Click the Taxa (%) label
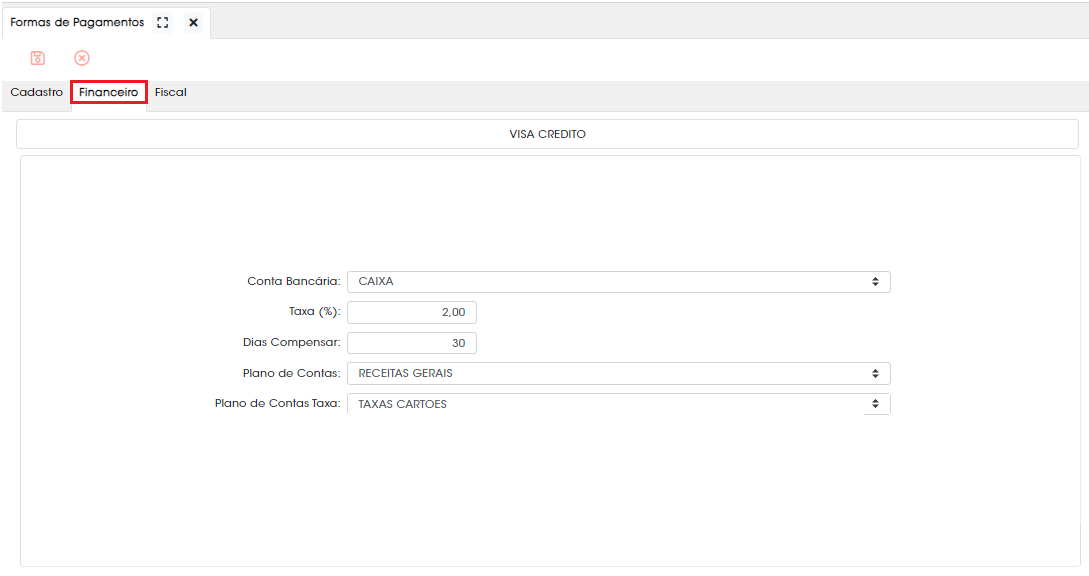Image resolution: width=1089 pixels, height=576 pixels. (315, 312)
